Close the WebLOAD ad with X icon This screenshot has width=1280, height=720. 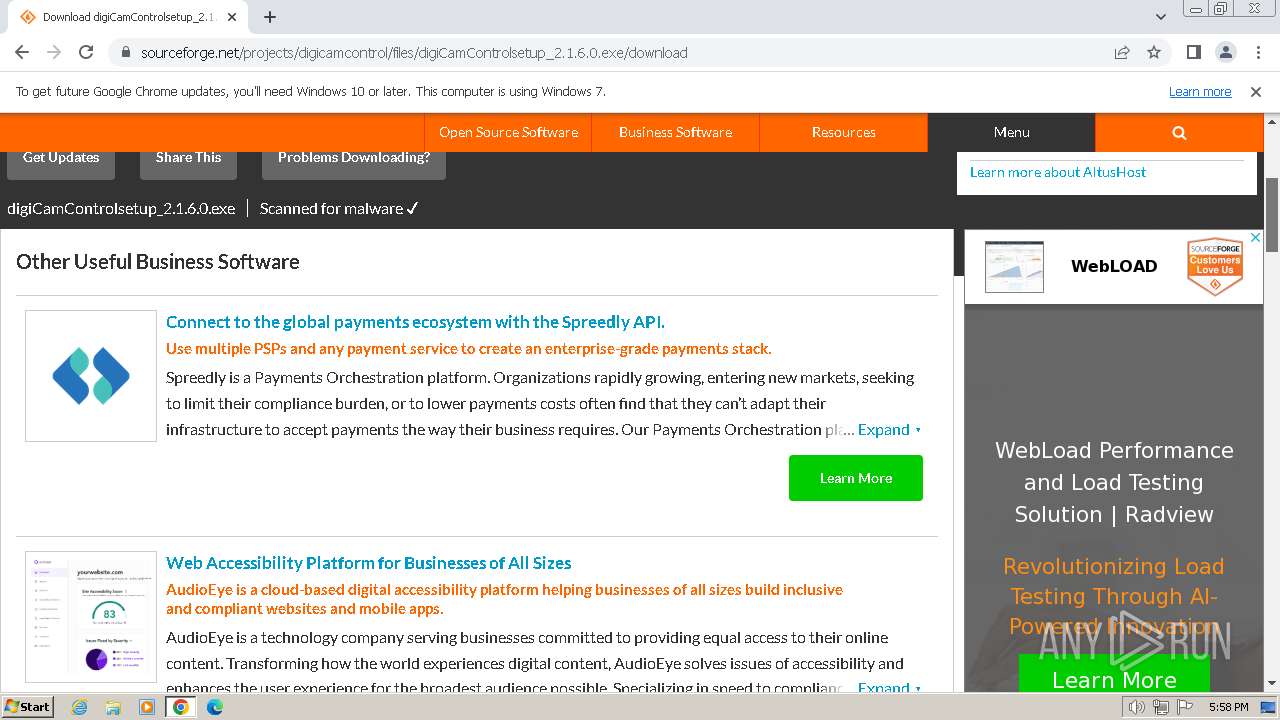coord(1257,238)
